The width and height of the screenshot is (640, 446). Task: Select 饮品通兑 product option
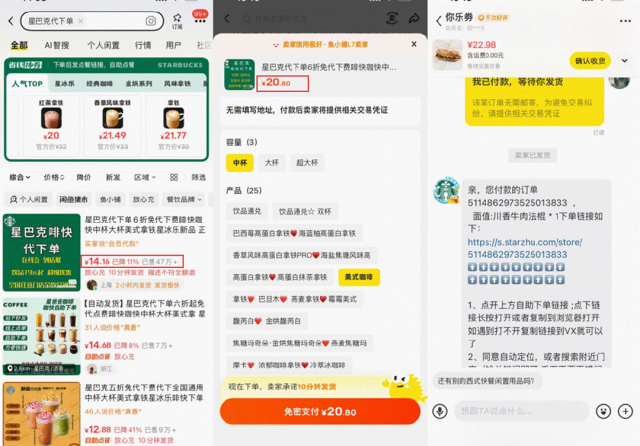[247, 211]
